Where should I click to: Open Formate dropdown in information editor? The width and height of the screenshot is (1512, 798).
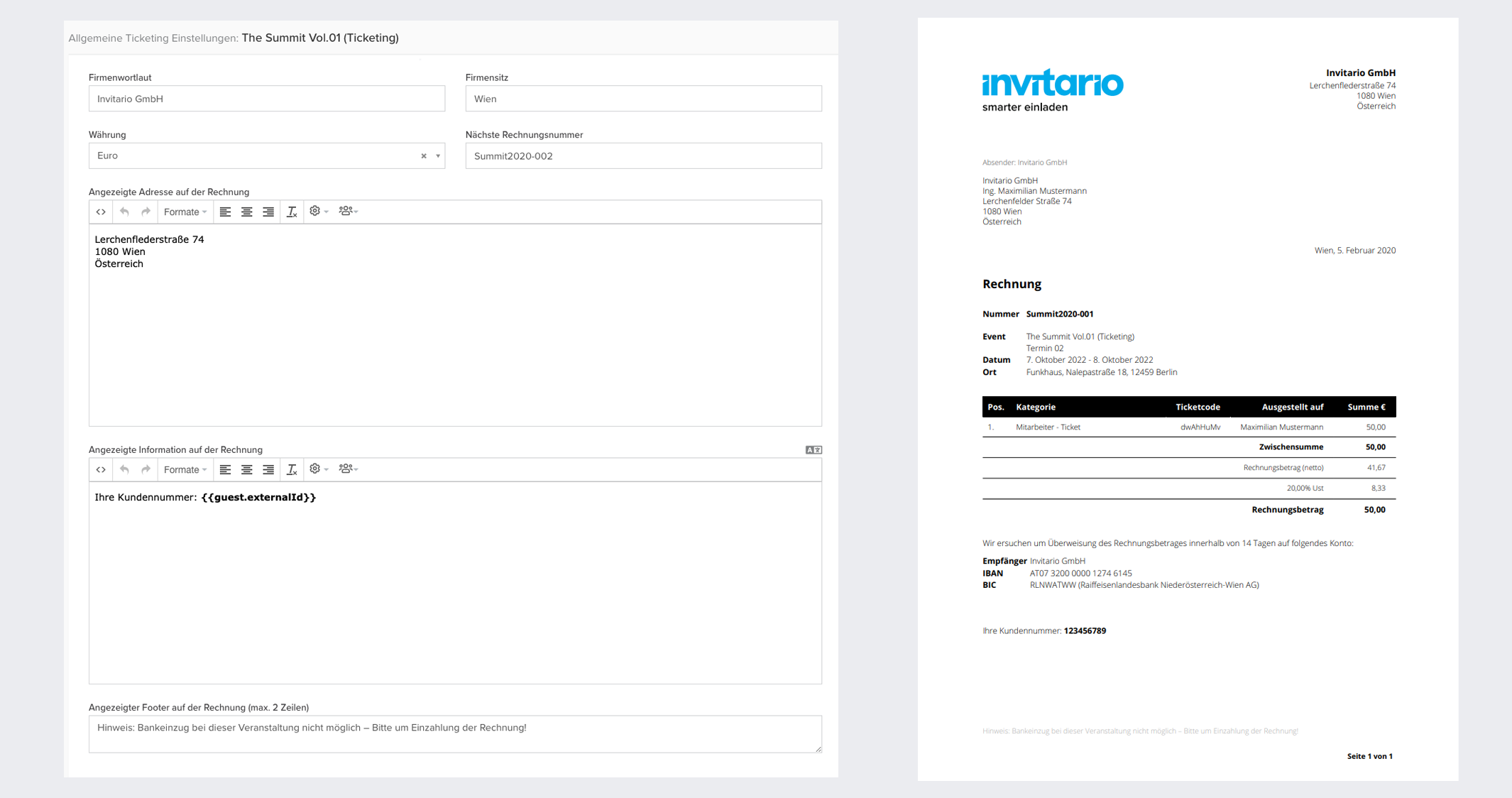185,469
